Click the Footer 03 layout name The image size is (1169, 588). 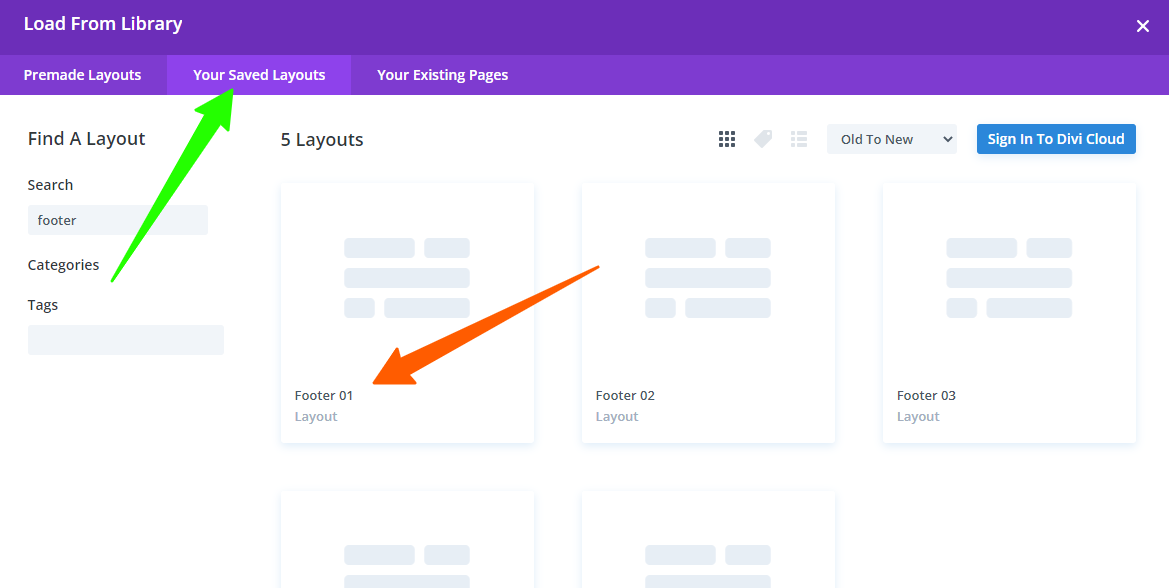[926, 396]
